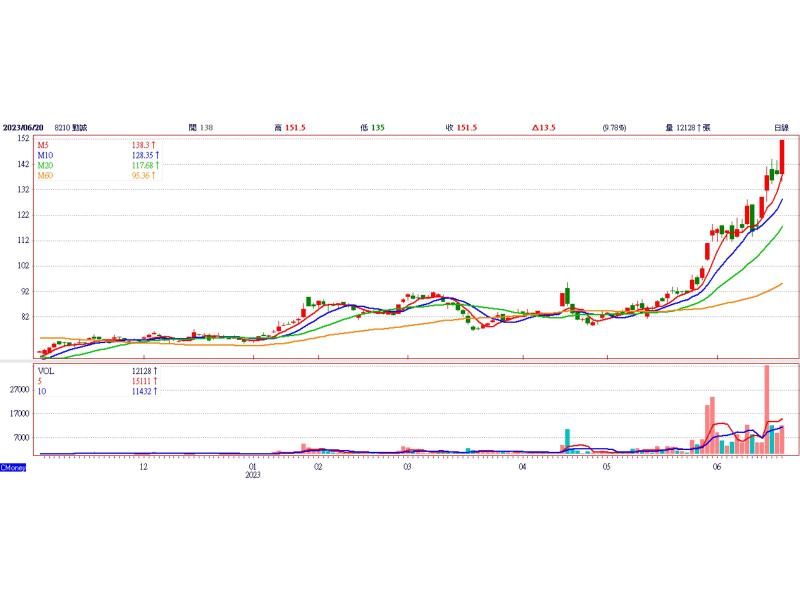The image size is (800, 600).
Task: Click the tallest volume bar in June
Action: pyautogui.click(x=767, y=410)
